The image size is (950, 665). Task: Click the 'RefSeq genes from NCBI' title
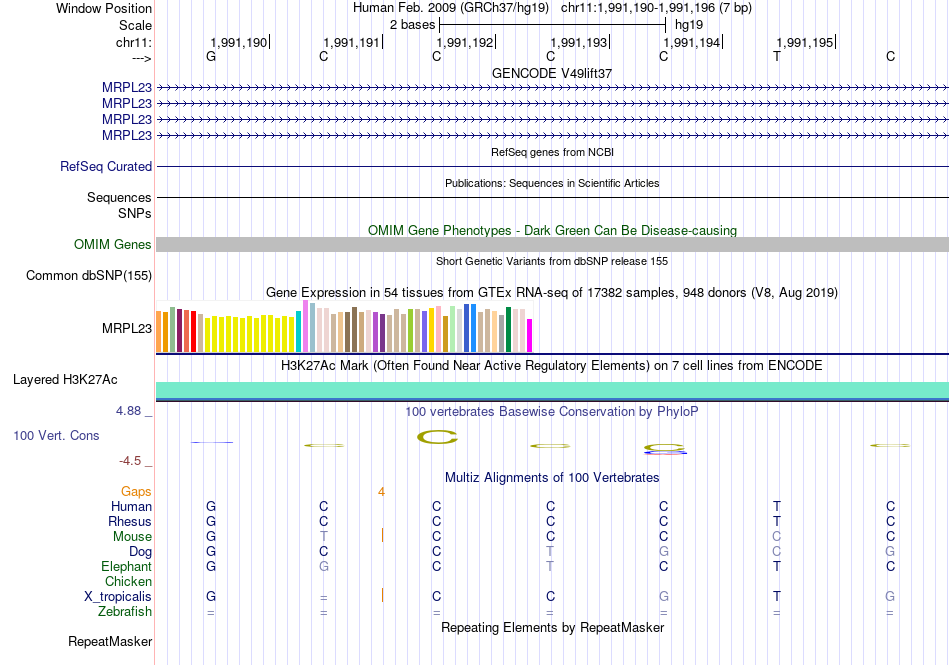coord(552,152)
